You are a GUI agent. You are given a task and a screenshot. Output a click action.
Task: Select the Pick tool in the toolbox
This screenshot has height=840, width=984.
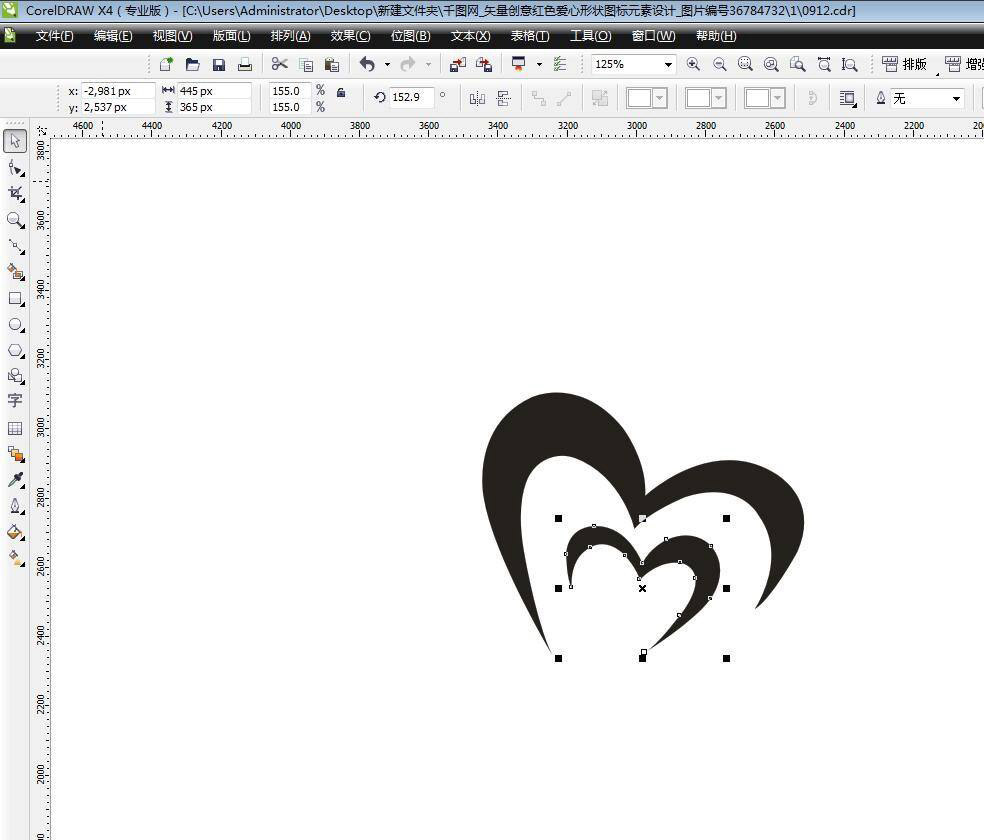point(15,141)
